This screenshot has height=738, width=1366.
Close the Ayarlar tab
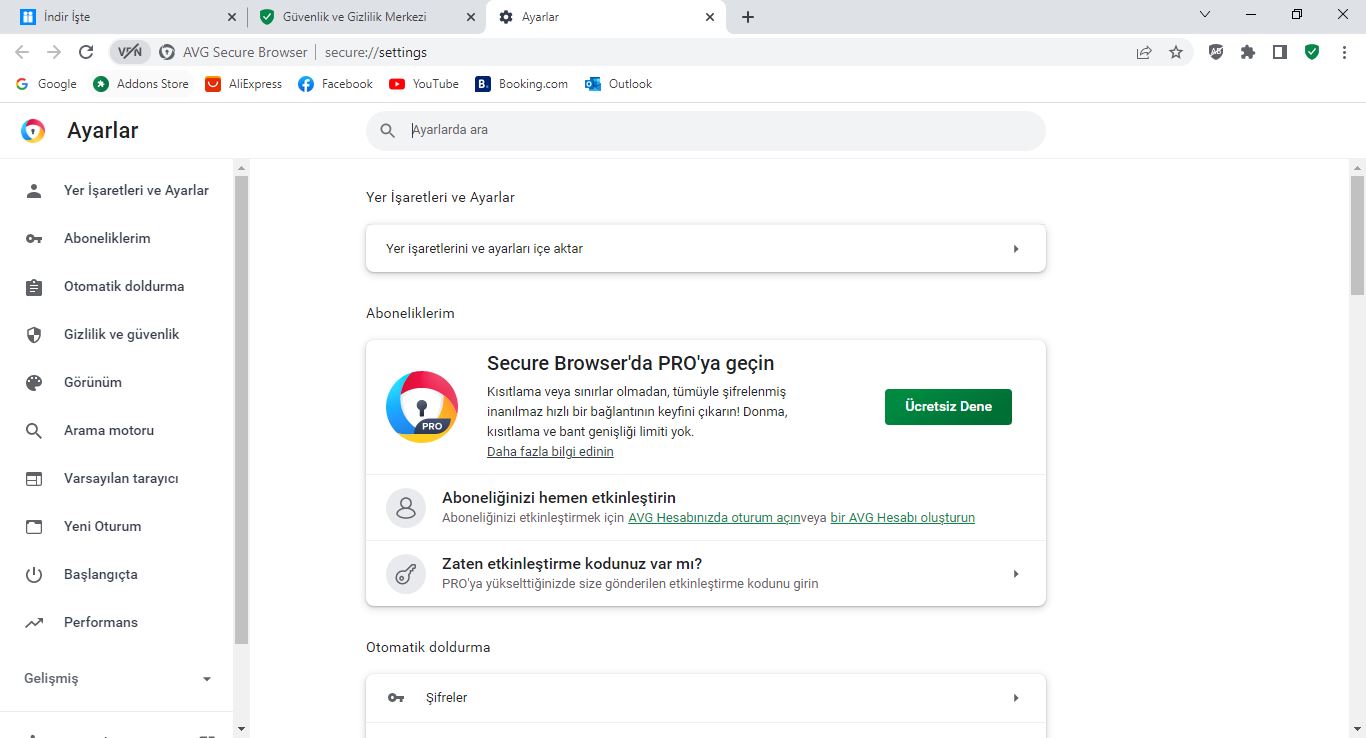pyautogui.click(x=710, y=17)
